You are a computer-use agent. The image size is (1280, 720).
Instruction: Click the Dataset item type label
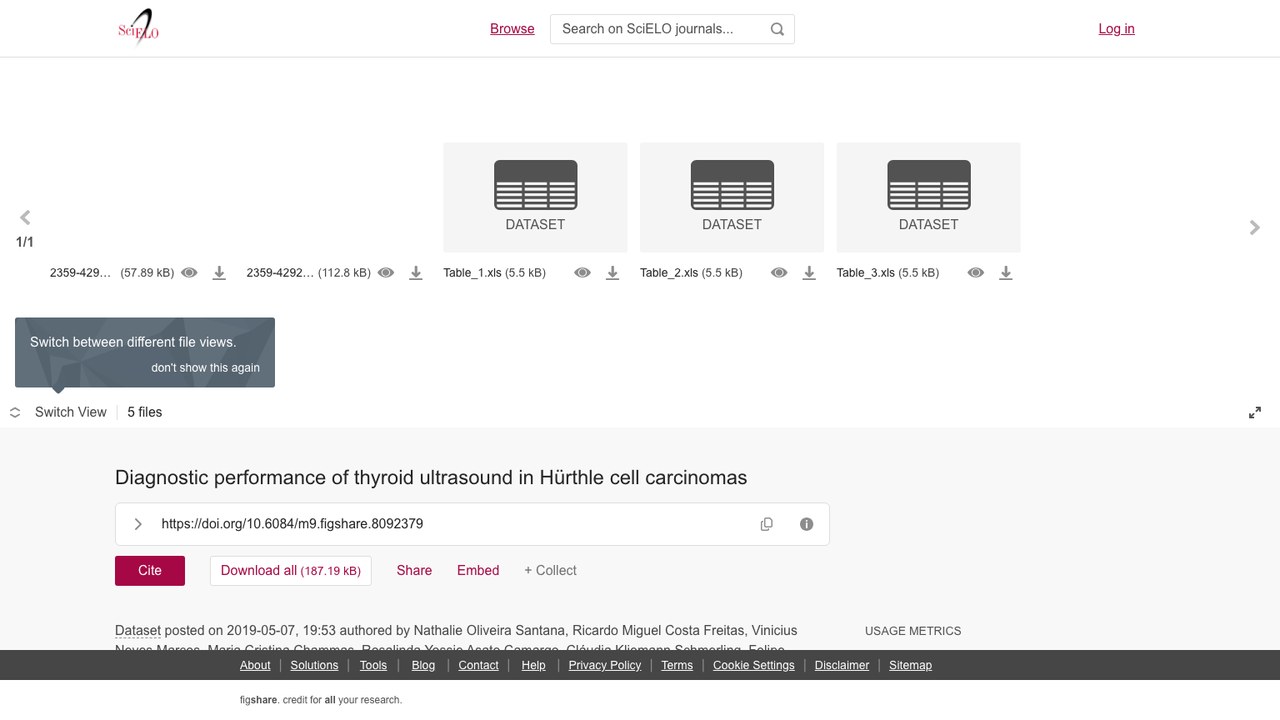click(x=138, y=630)
